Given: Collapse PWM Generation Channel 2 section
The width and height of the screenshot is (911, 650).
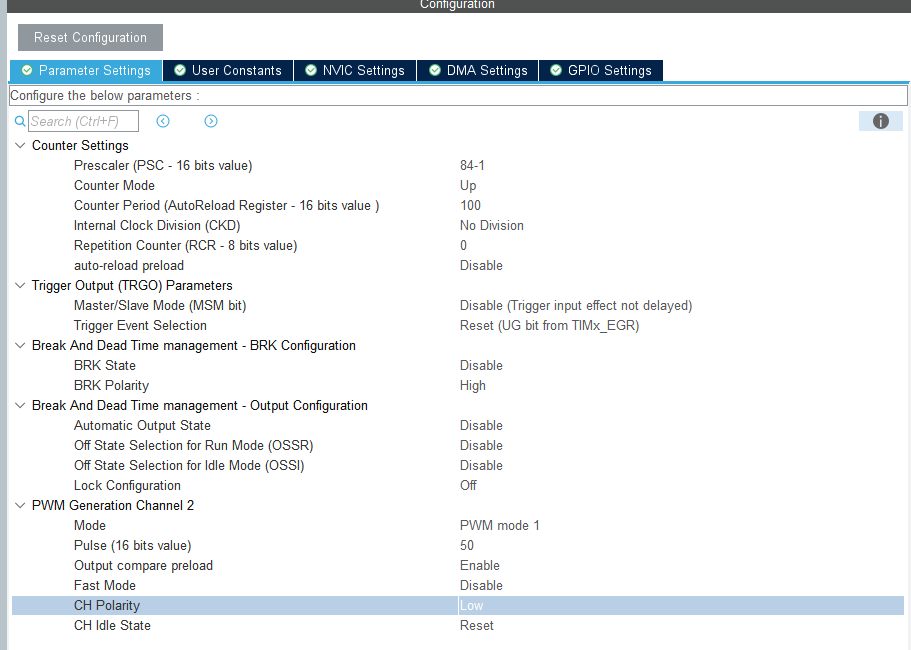Looking at the screenshot, I should click(20, 505).
